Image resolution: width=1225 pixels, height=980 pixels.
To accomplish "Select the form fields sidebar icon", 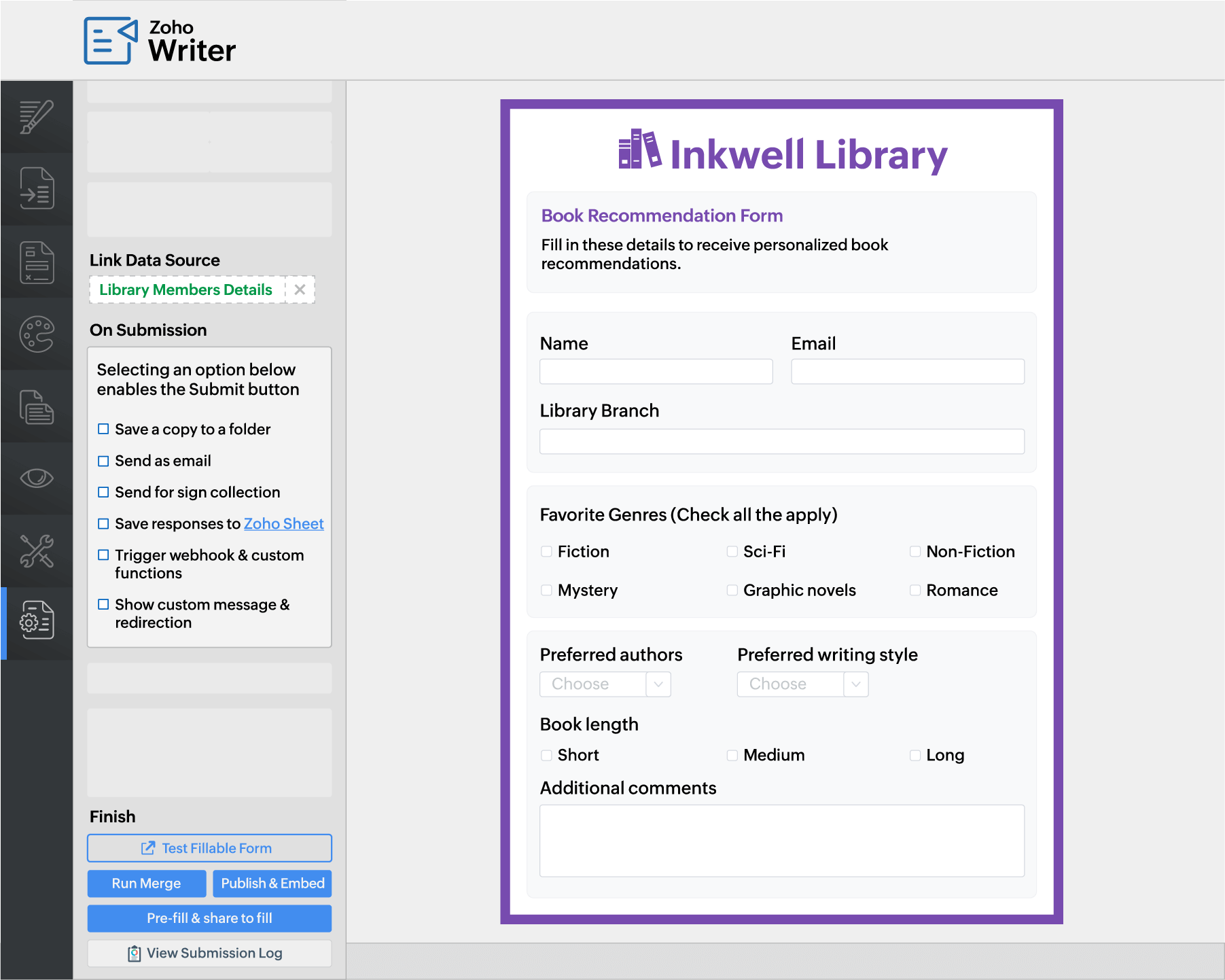I will pyautogui.click(x=37, y=262).
